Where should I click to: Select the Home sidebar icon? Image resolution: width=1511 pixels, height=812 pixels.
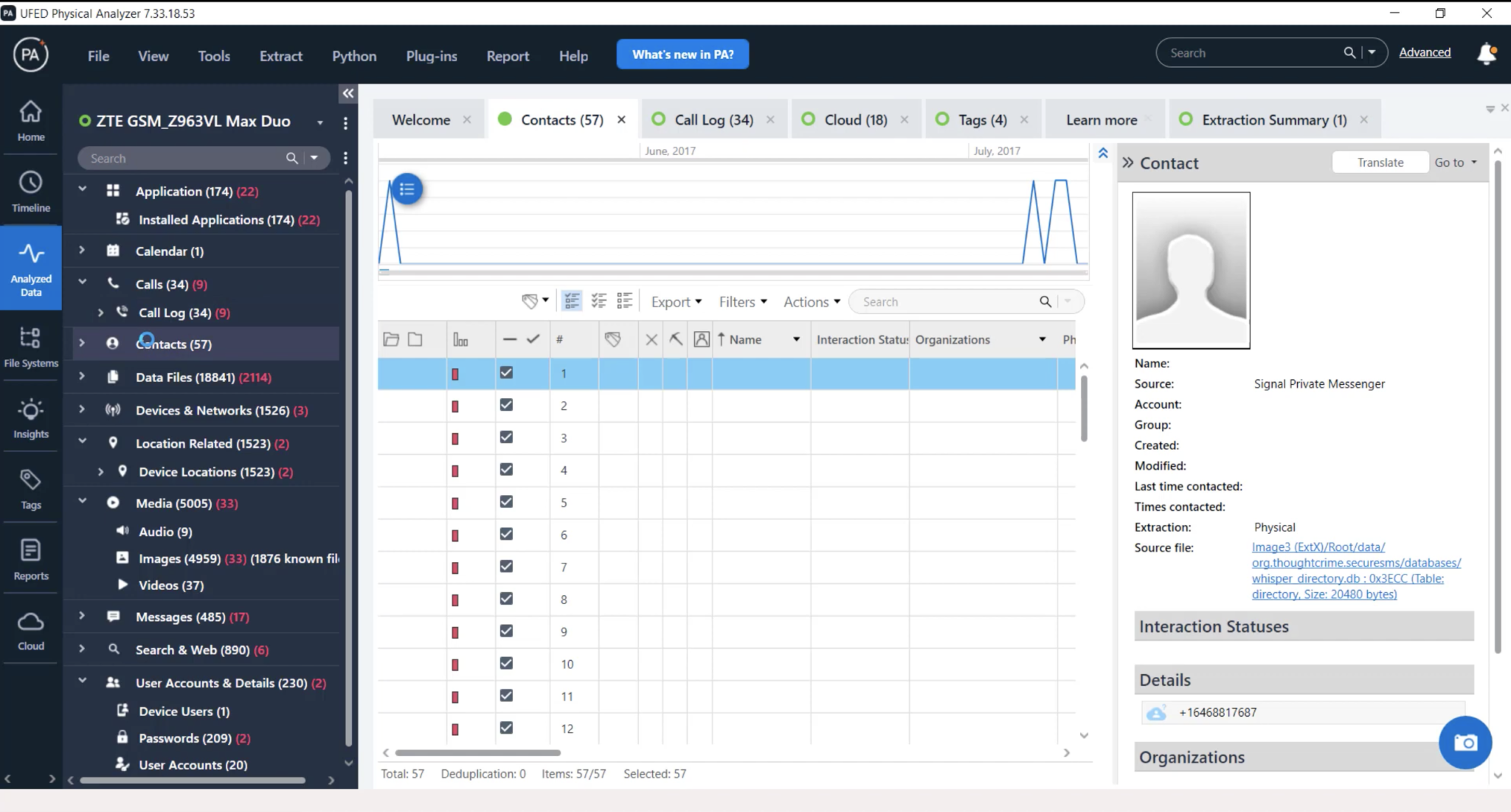(x=30, y=118)
